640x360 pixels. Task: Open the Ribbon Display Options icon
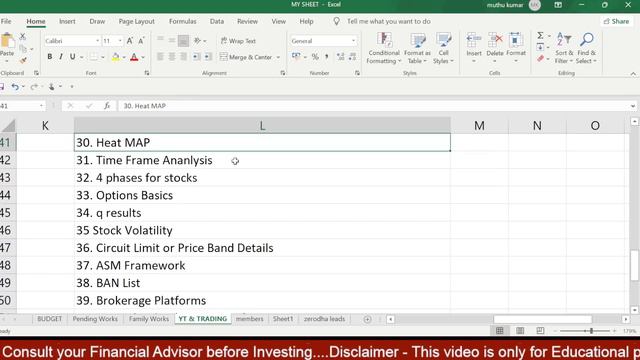pos(558,5)
